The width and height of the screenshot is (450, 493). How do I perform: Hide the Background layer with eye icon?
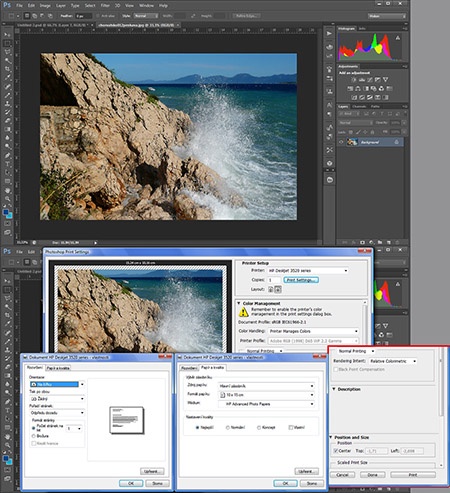(341, 142)
